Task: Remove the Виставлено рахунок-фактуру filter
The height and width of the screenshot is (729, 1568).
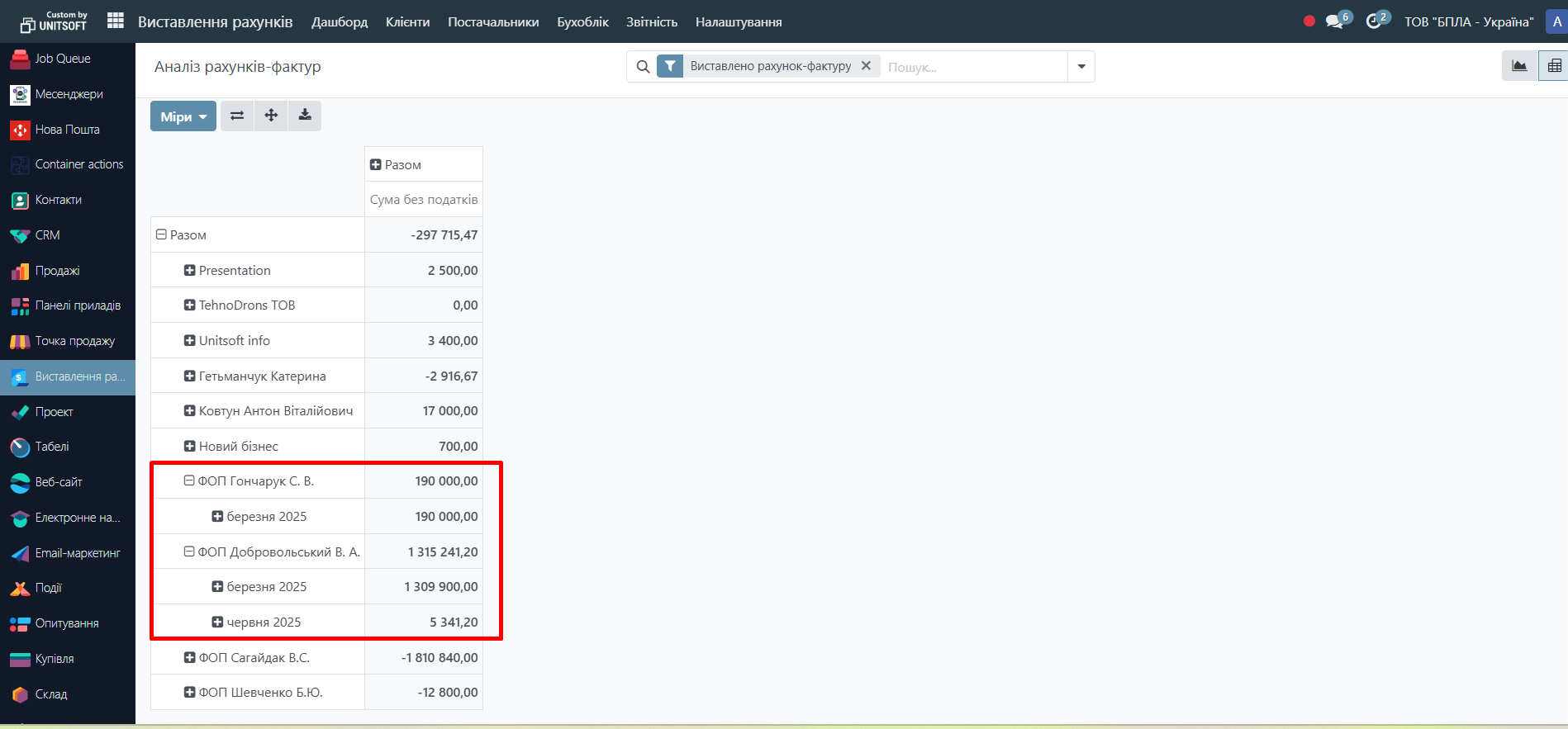Action: pos(866,66)
